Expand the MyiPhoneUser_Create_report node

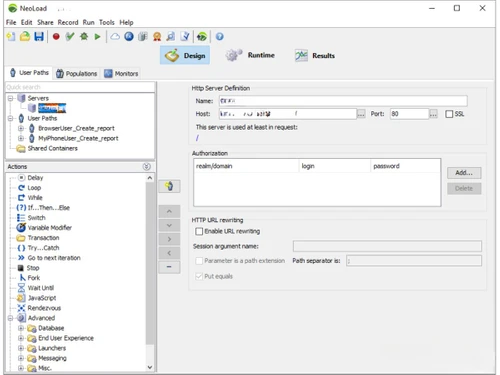point(21,138)
